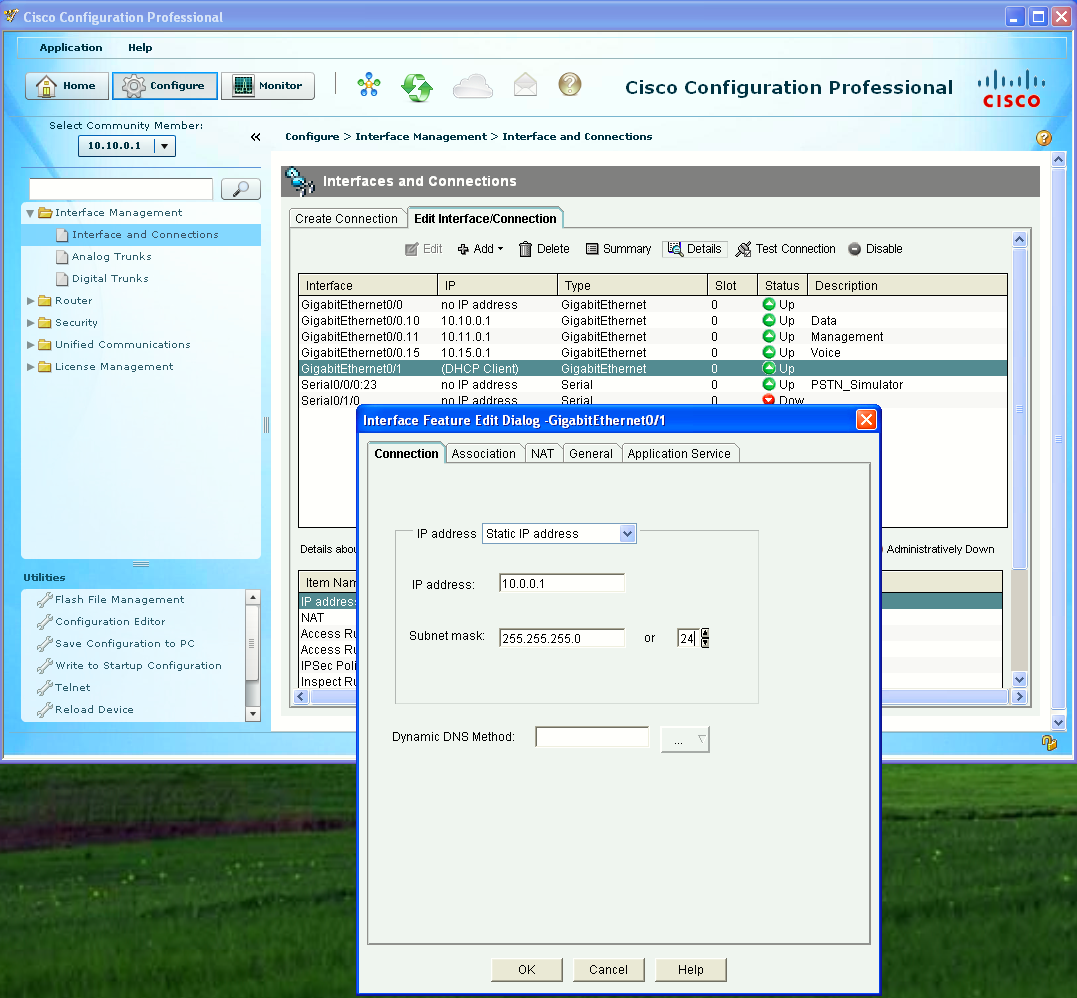Switch to NAT tab in dialog
This screenshot has height=998, width=1077.
tap(542, 453)
